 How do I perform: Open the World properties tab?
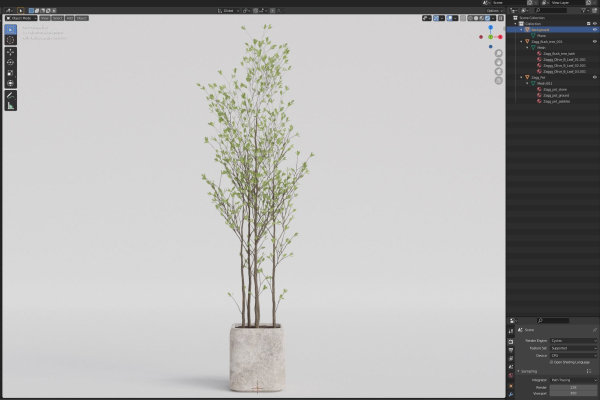[511, 375]
